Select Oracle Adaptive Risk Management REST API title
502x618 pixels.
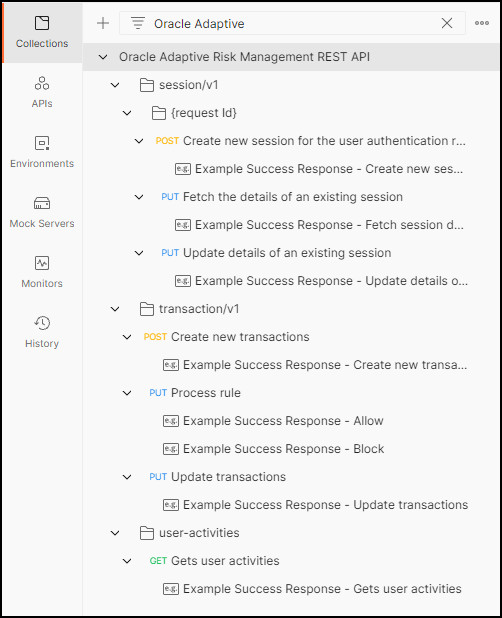[244, 57]
